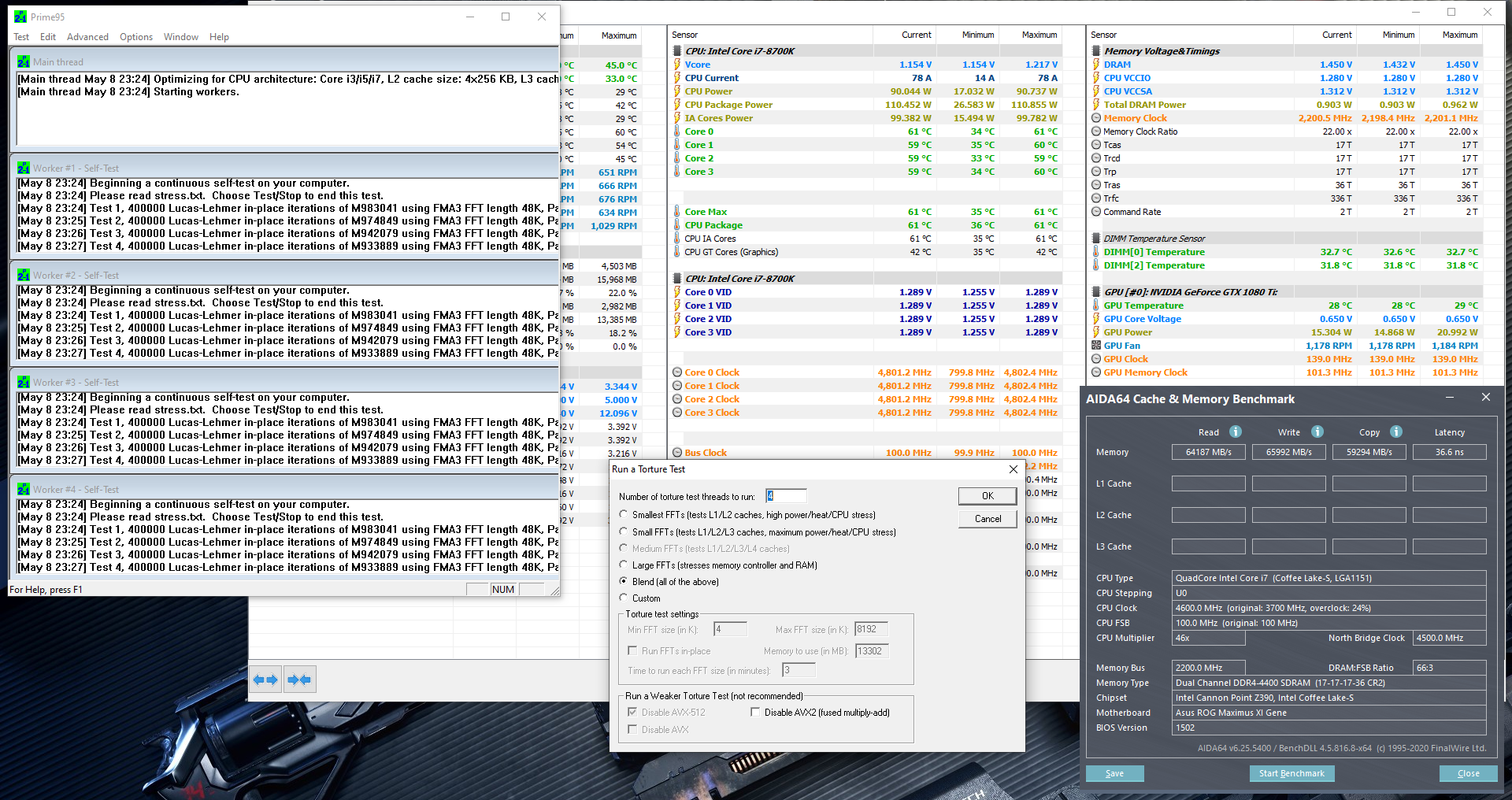Confirm the torture test with OK

988,496
